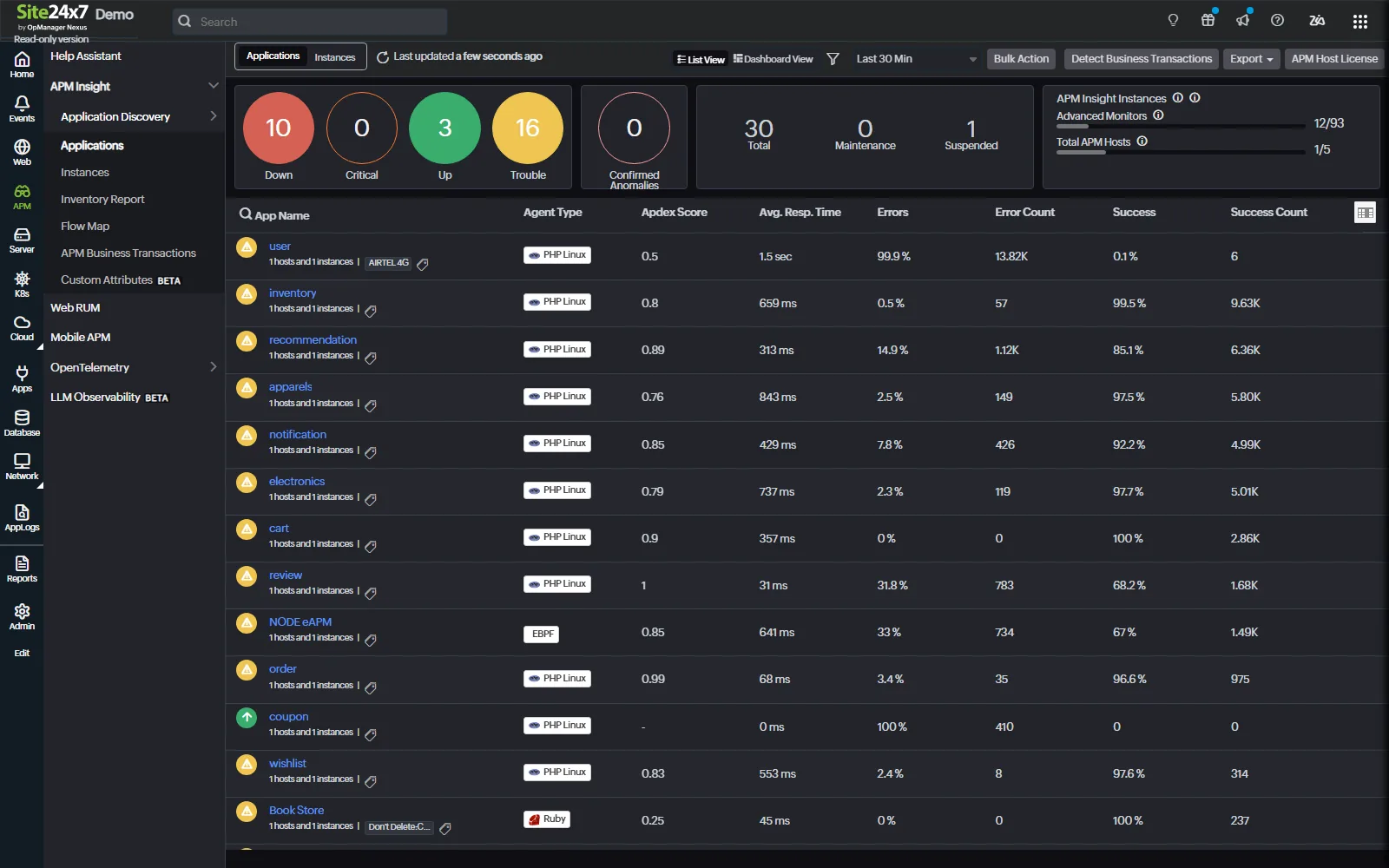Click the announcements megaphone icon

pyautogui.click(x=1242, y=20)
